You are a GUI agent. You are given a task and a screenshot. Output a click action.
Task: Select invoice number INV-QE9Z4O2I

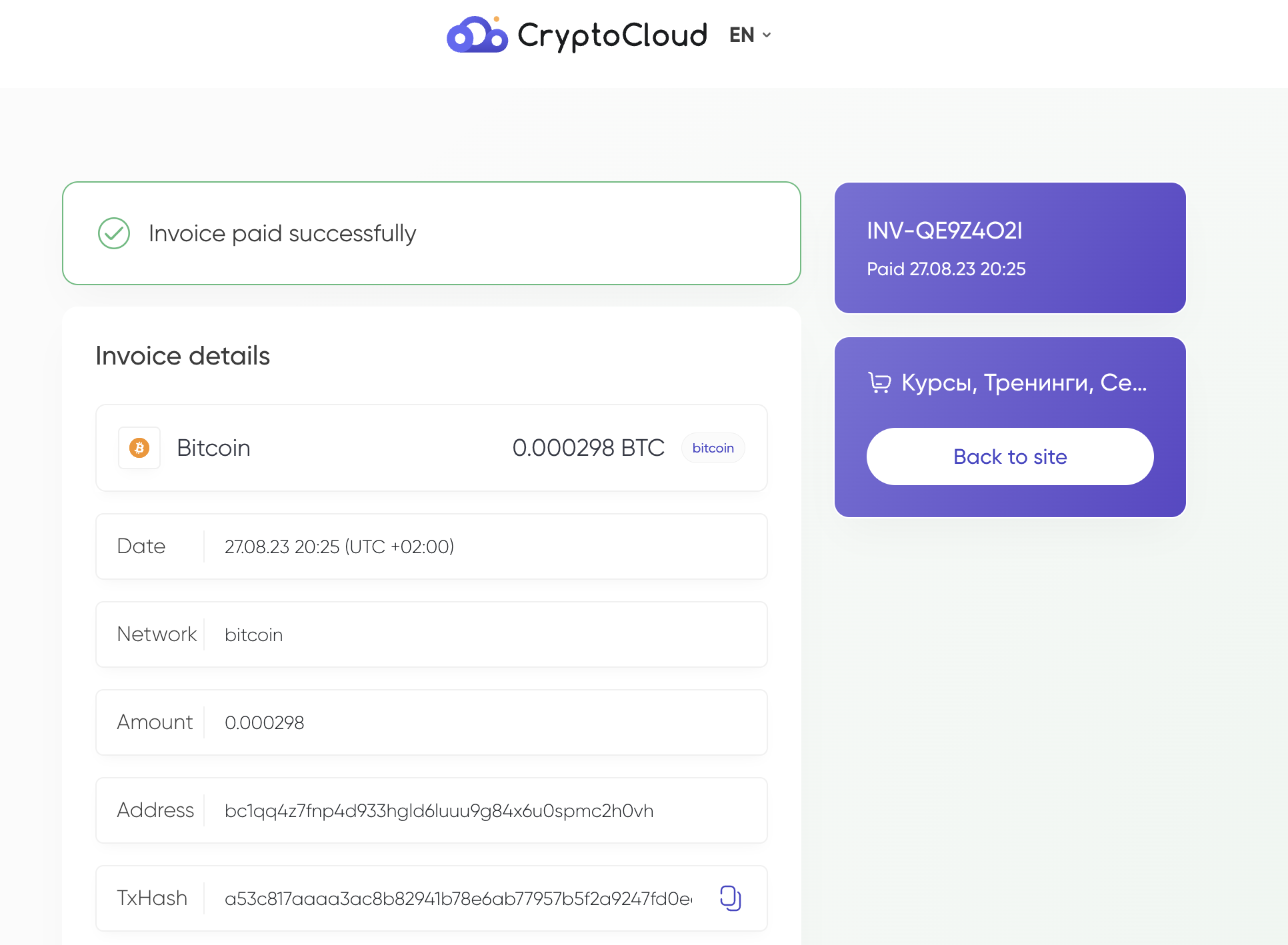[945, 231]
